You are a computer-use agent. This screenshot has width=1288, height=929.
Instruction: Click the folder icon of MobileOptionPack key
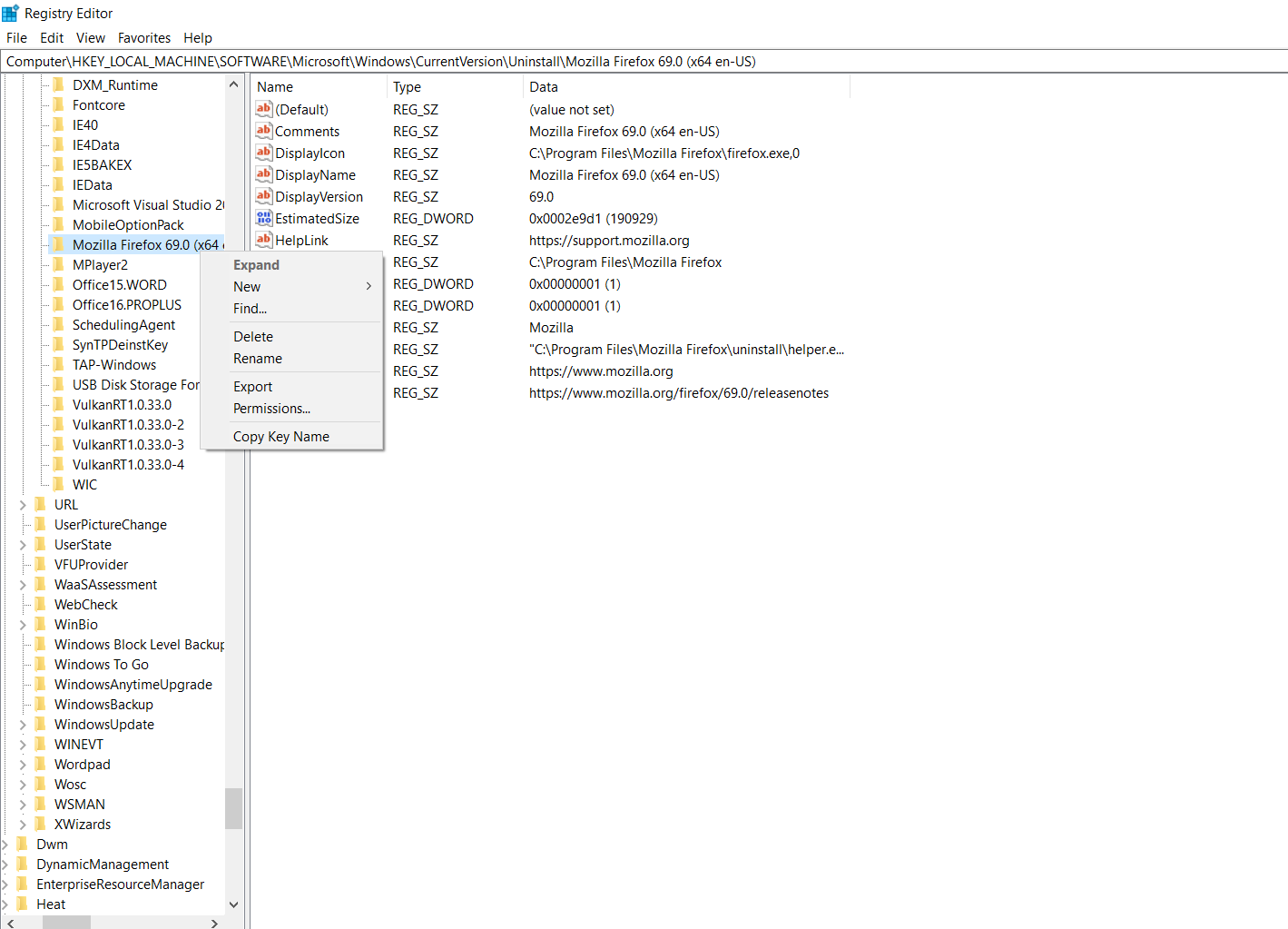pos(58,224)
